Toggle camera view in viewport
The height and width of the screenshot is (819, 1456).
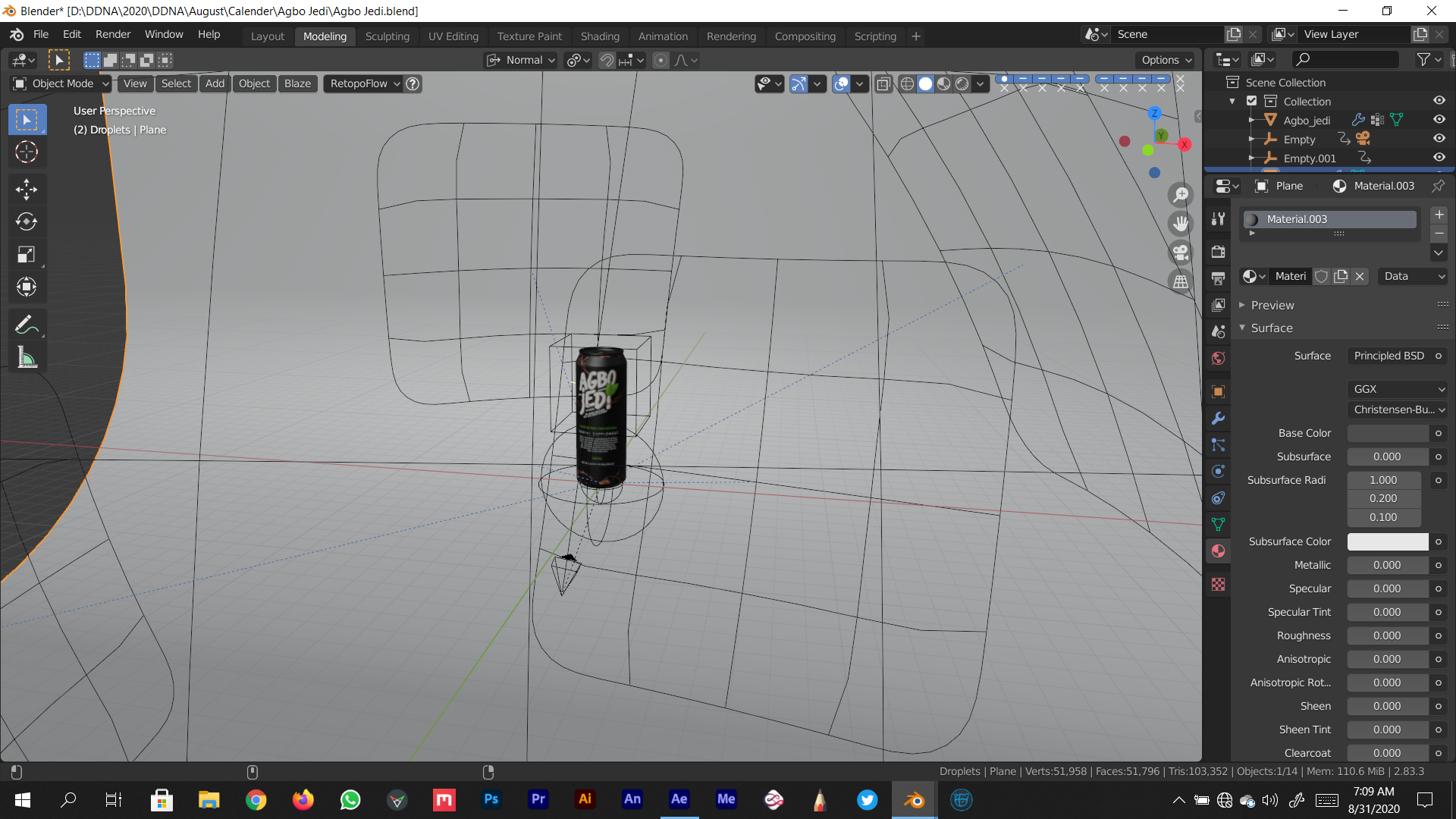[1181, 253]
